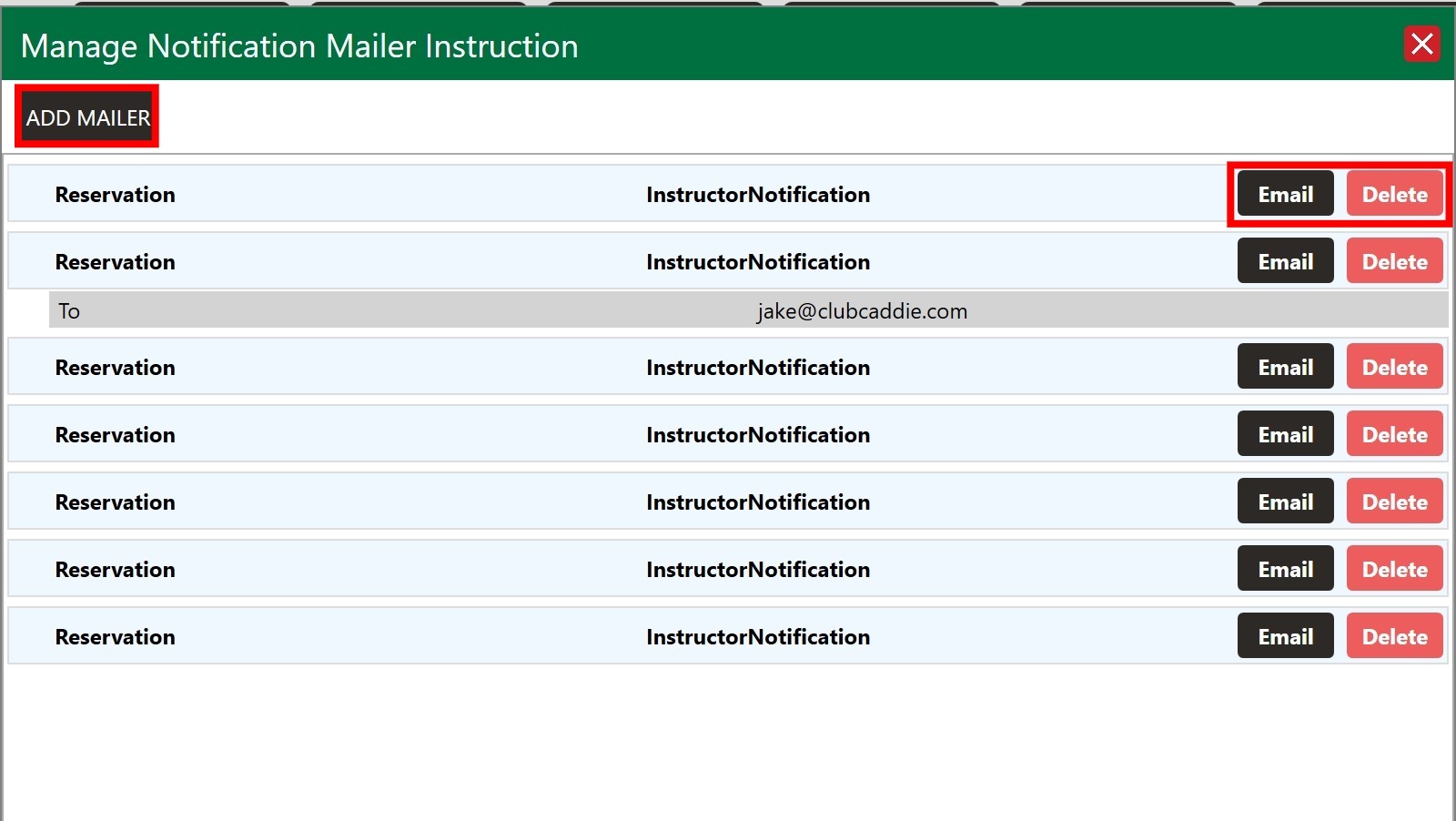Delete the fifth Reservation mailer
The width and height of the screenshot is (1456, 821).
click(1394, 502)
